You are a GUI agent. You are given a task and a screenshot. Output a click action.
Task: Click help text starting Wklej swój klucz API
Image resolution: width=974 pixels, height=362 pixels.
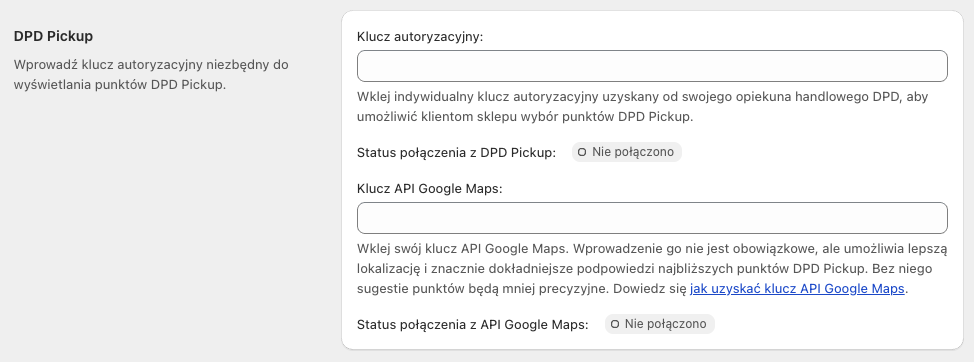(652, 269)
